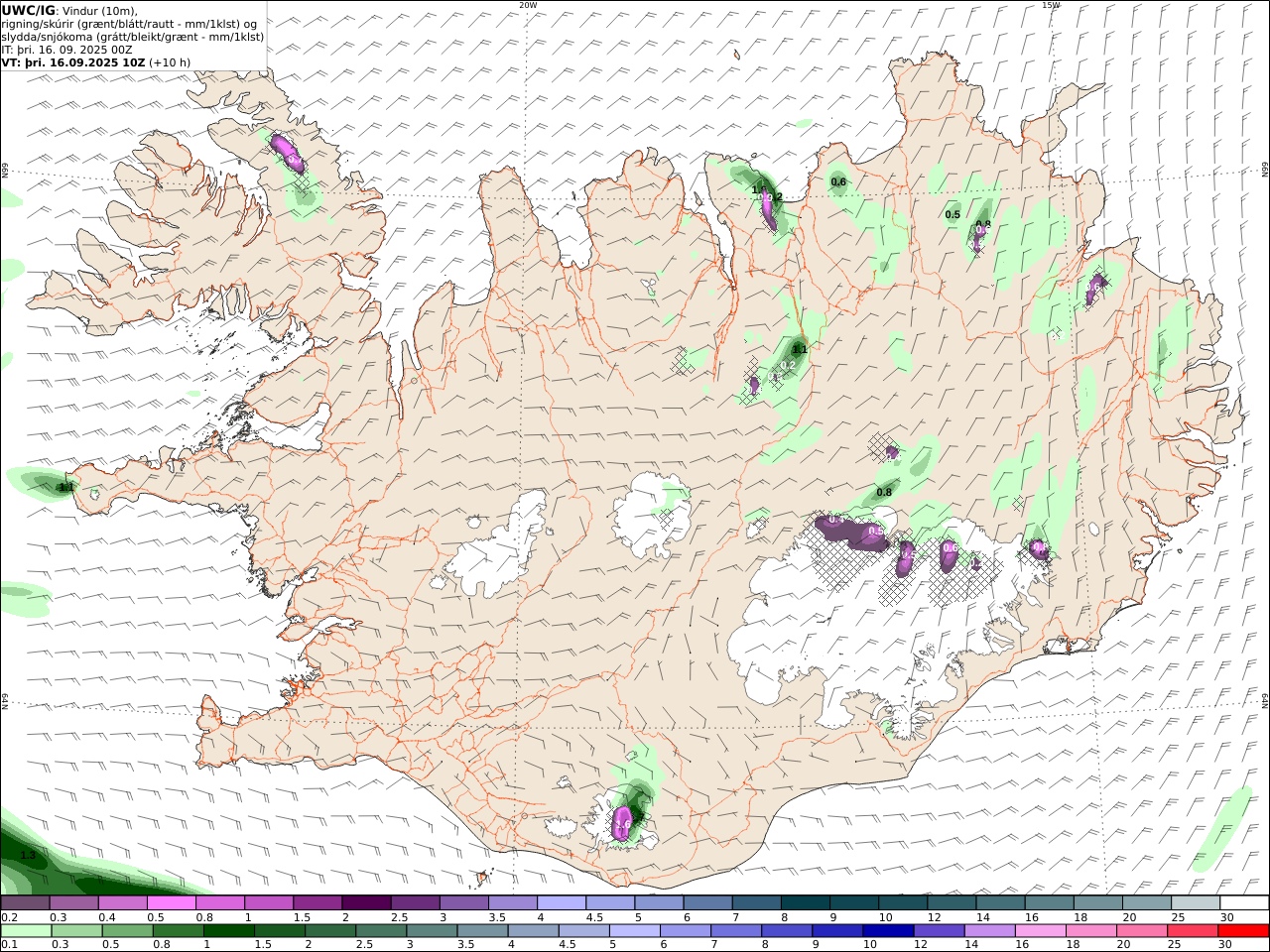
Task: Click the black '0.5' value in the northeast
Action: (952, 214)
